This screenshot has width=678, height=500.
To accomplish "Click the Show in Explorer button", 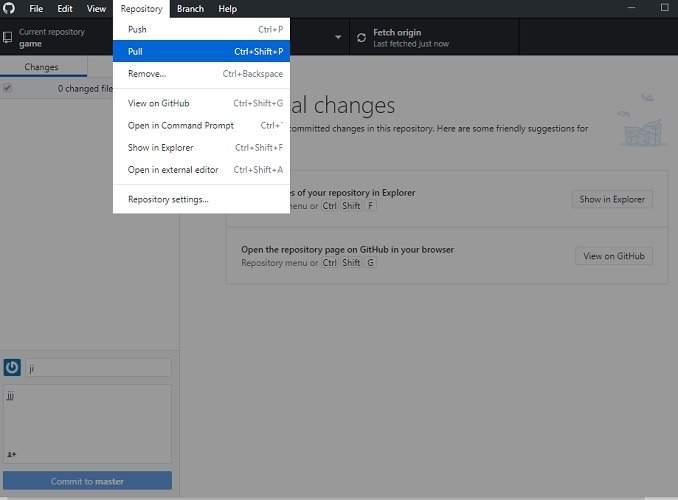I will [612, 199].
